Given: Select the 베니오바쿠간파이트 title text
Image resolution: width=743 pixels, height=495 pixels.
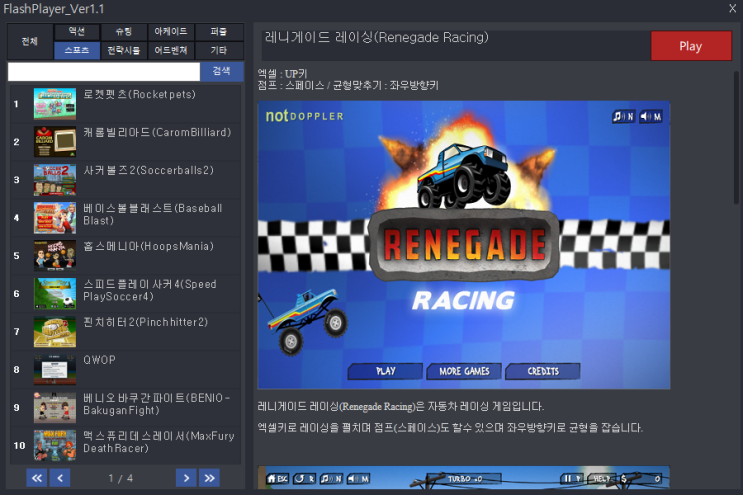Looking at the screenshot, I should tap(156, 404).
